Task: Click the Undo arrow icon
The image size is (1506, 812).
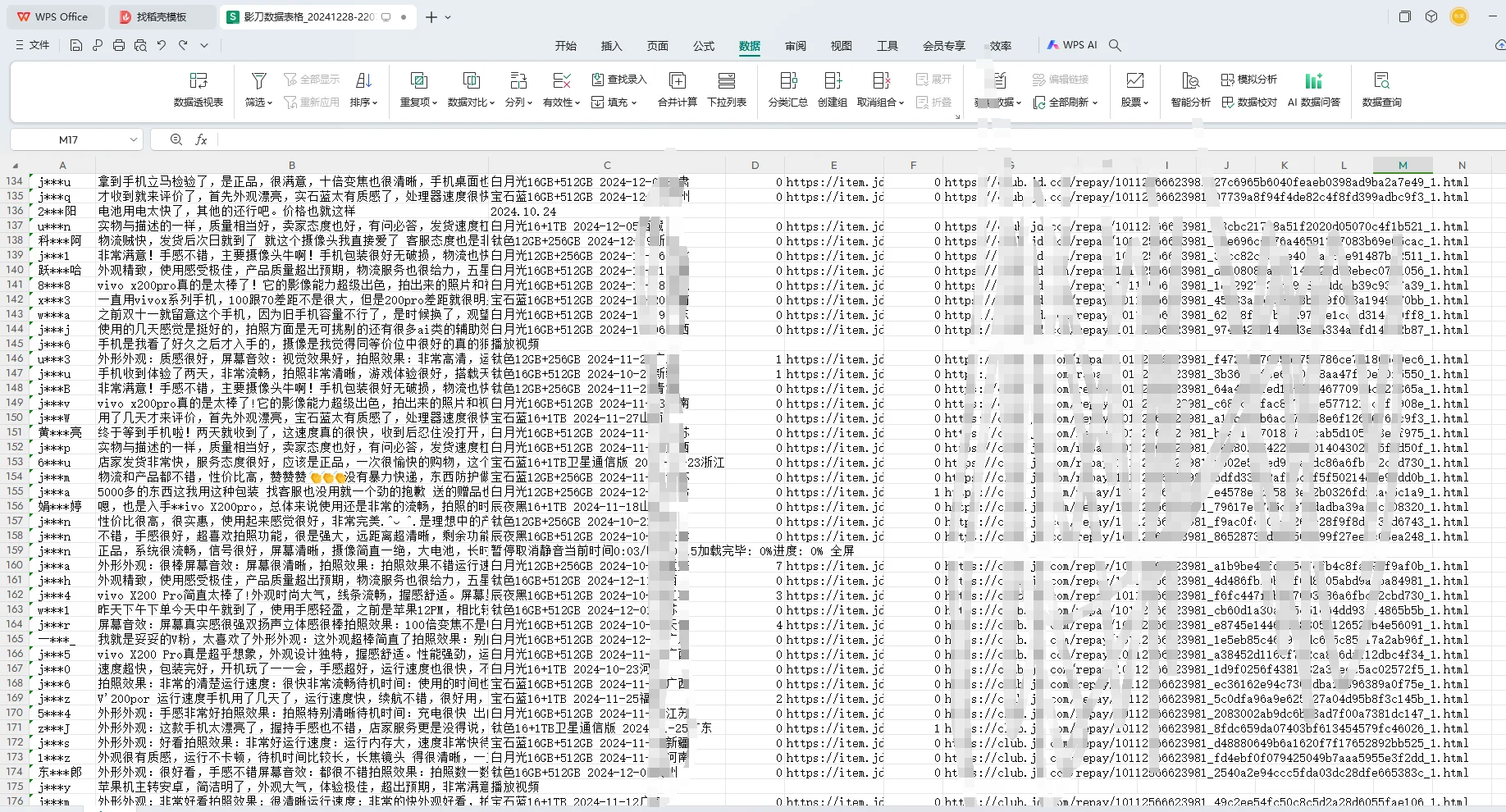Action: [x=162, y=45]
